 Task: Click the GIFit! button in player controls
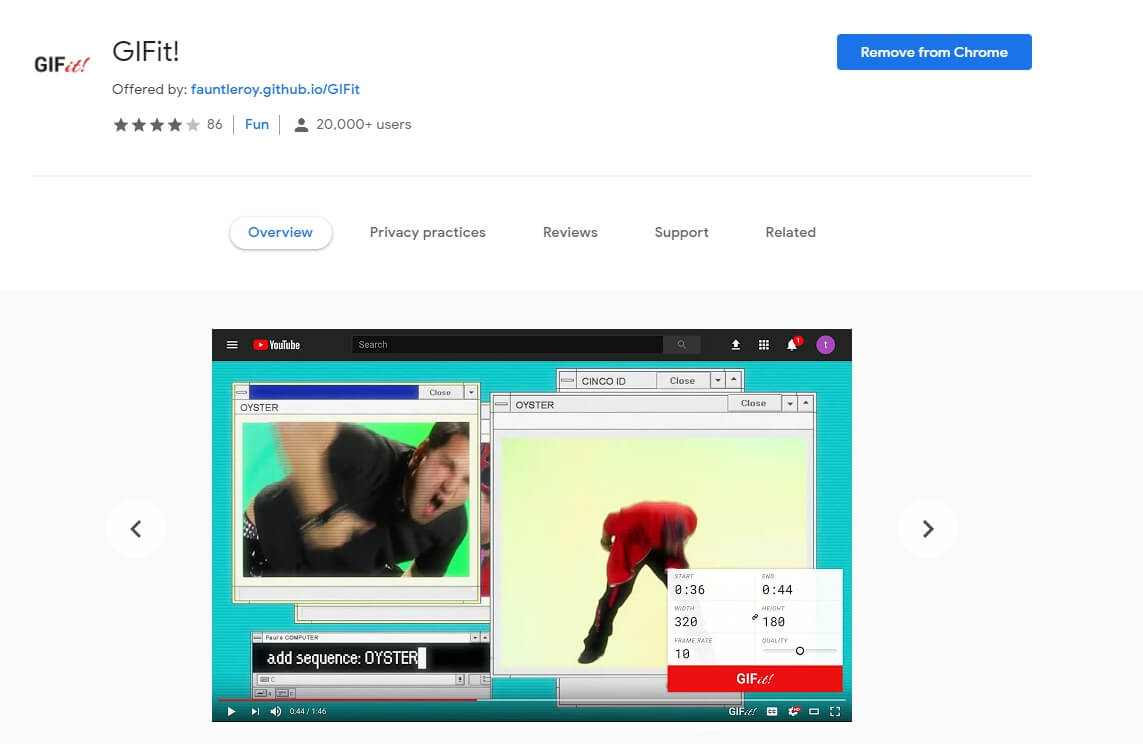coord(742,711)
